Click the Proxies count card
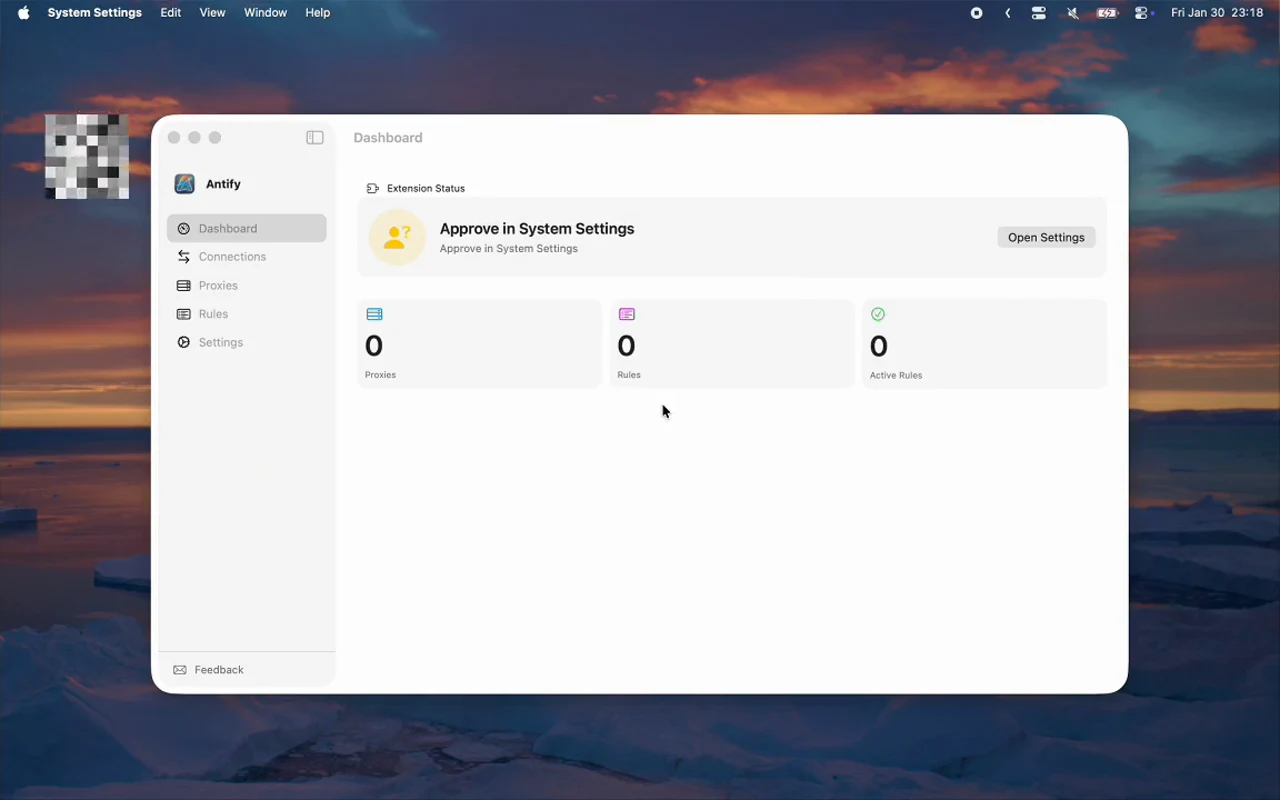Image resolution: width=1280 pixels, height=800 pixels. [x=480, y=343]
